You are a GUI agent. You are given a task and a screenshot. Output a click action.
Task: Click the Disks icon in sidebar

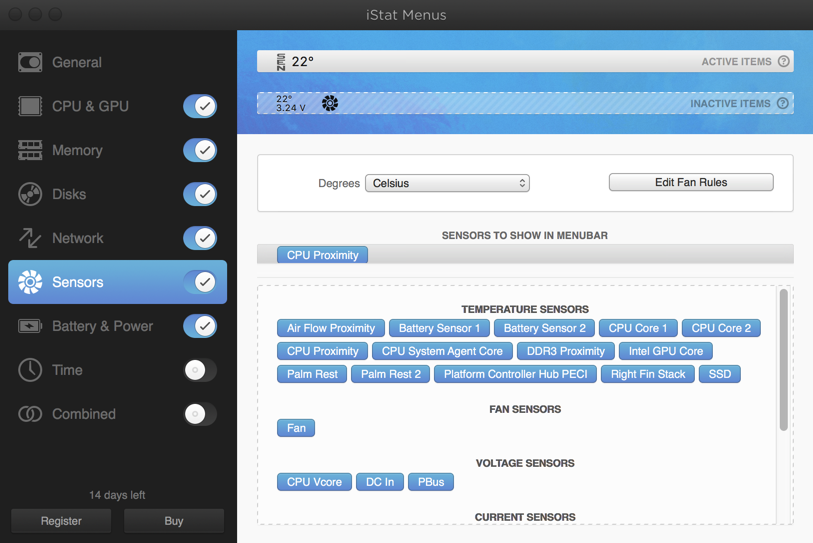[x=30, y=194]
